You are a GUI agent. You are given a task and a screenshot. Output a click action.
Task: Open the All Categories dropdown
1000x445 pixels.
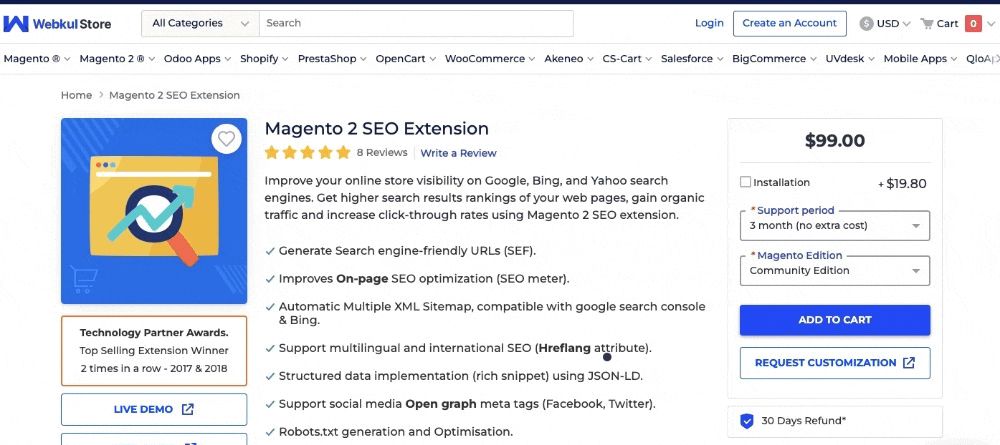[201, 23]
